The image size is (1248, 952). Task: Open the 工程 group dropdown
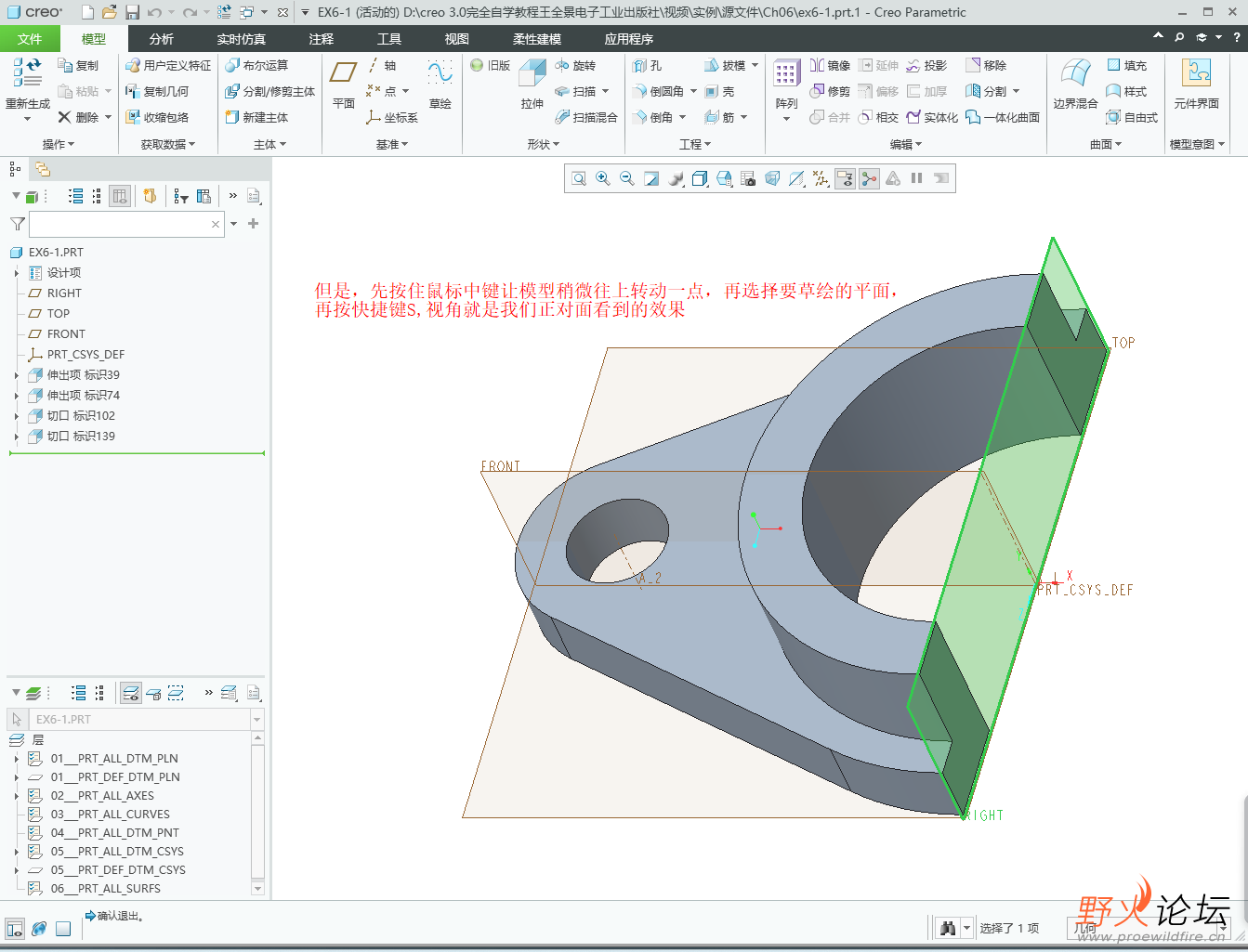[x=695, y=144]
